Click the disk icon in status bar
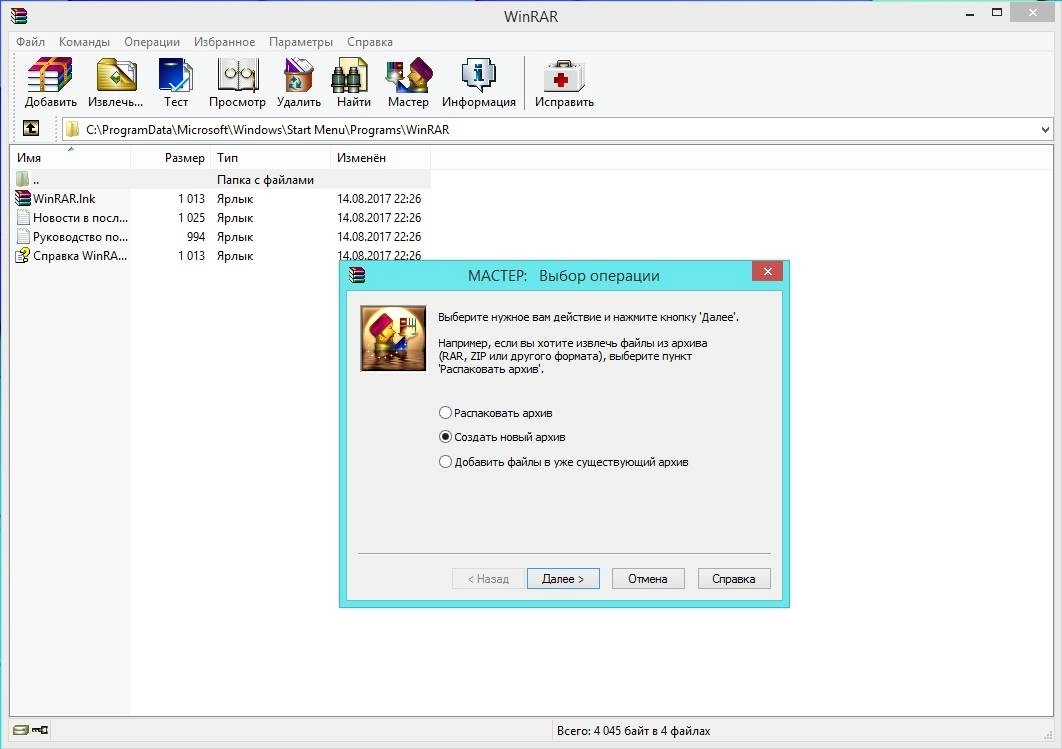Viewport: 1062px width, 749px height. (x=20, y=729)
